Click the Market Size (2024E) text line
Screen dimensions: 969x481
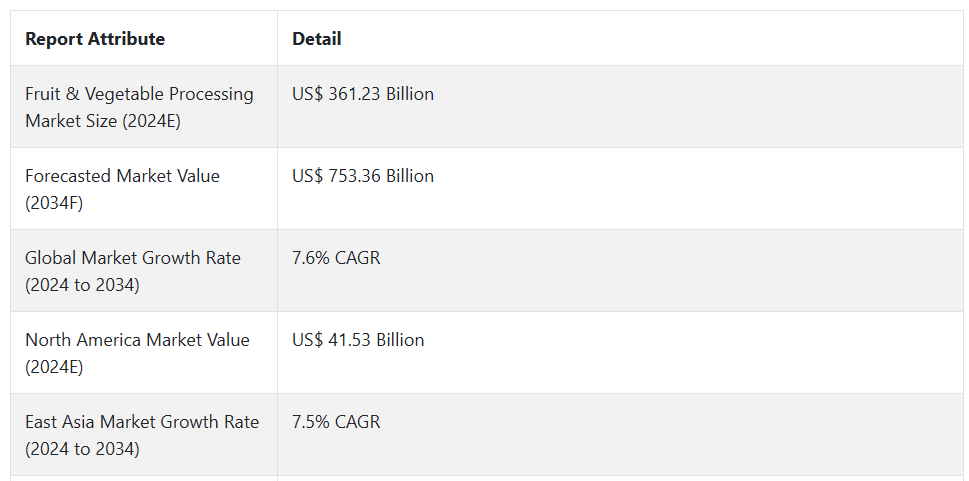click(x=103, y=121)
